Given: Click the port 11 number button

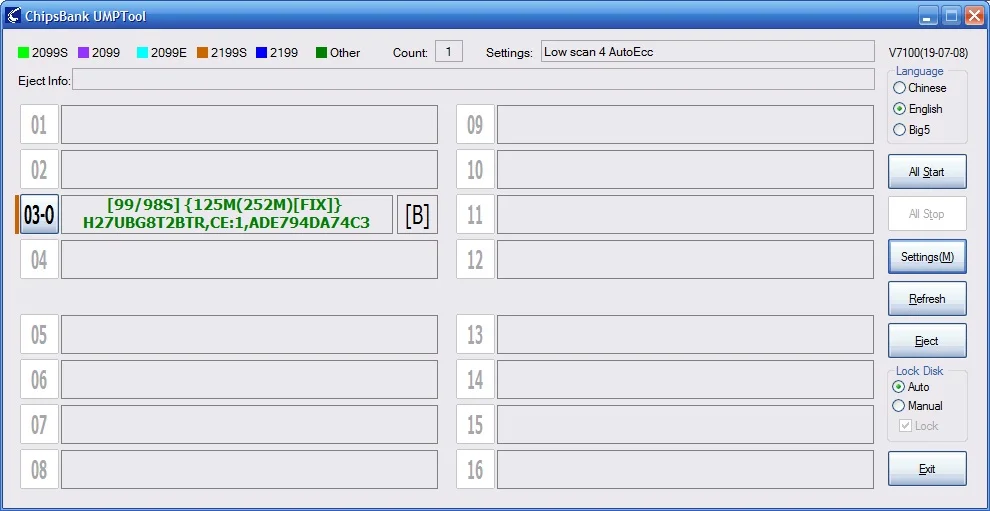Looking at the screenshot, I should (x=475, y=214).
